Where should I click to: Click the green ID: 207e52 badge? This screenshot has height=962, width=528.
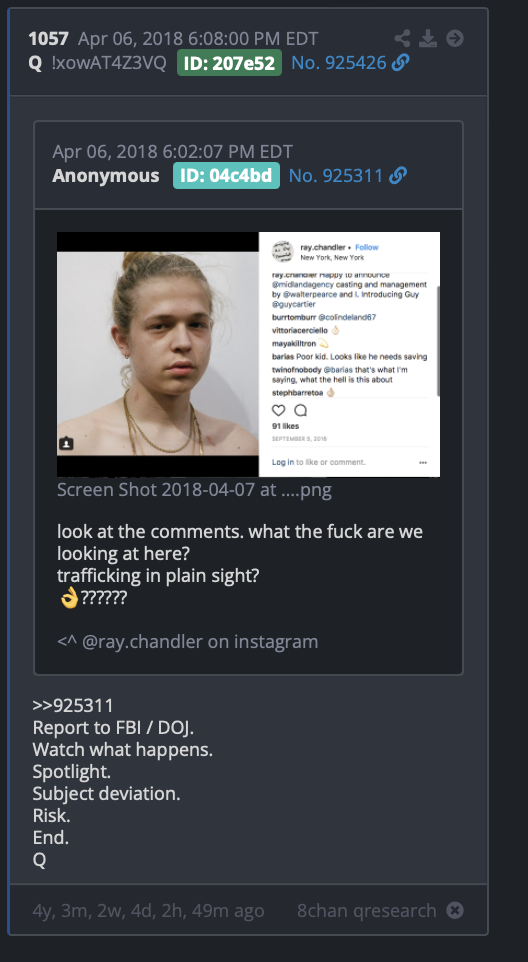pyautogui.click(x=229, y=63)
